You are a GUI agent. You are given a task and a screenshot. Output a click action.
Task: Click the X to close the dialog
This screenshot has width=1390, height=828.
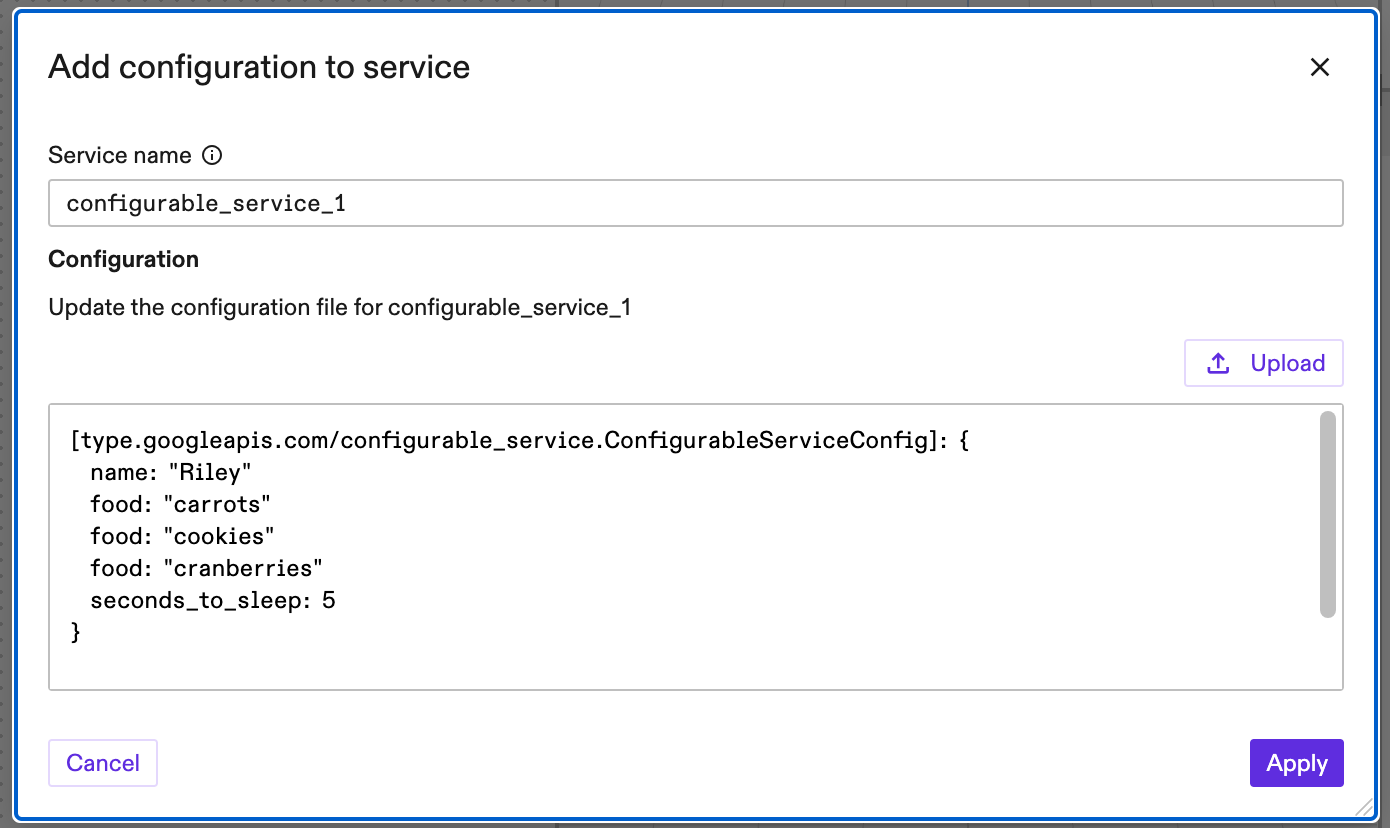(1320, 67)
